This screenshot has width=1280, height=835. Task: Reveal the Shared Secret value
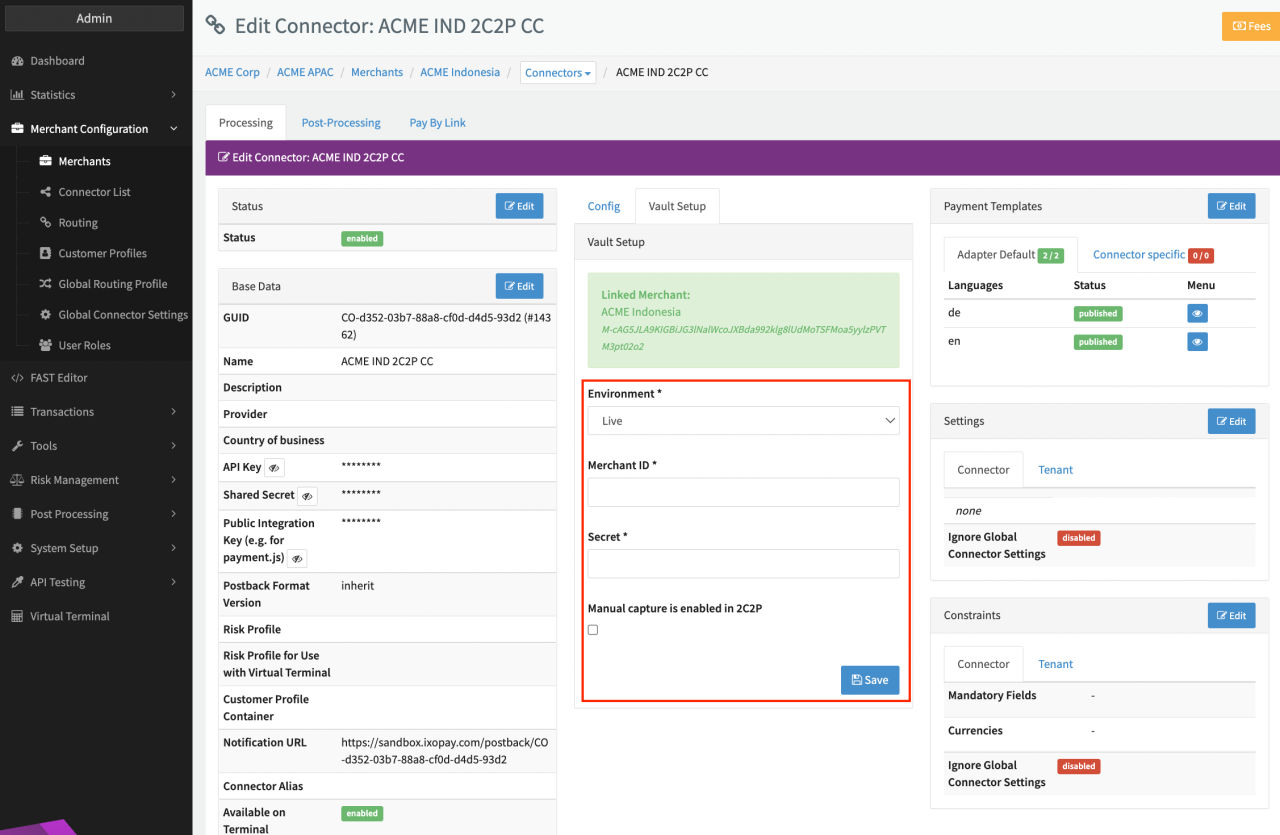308,496
